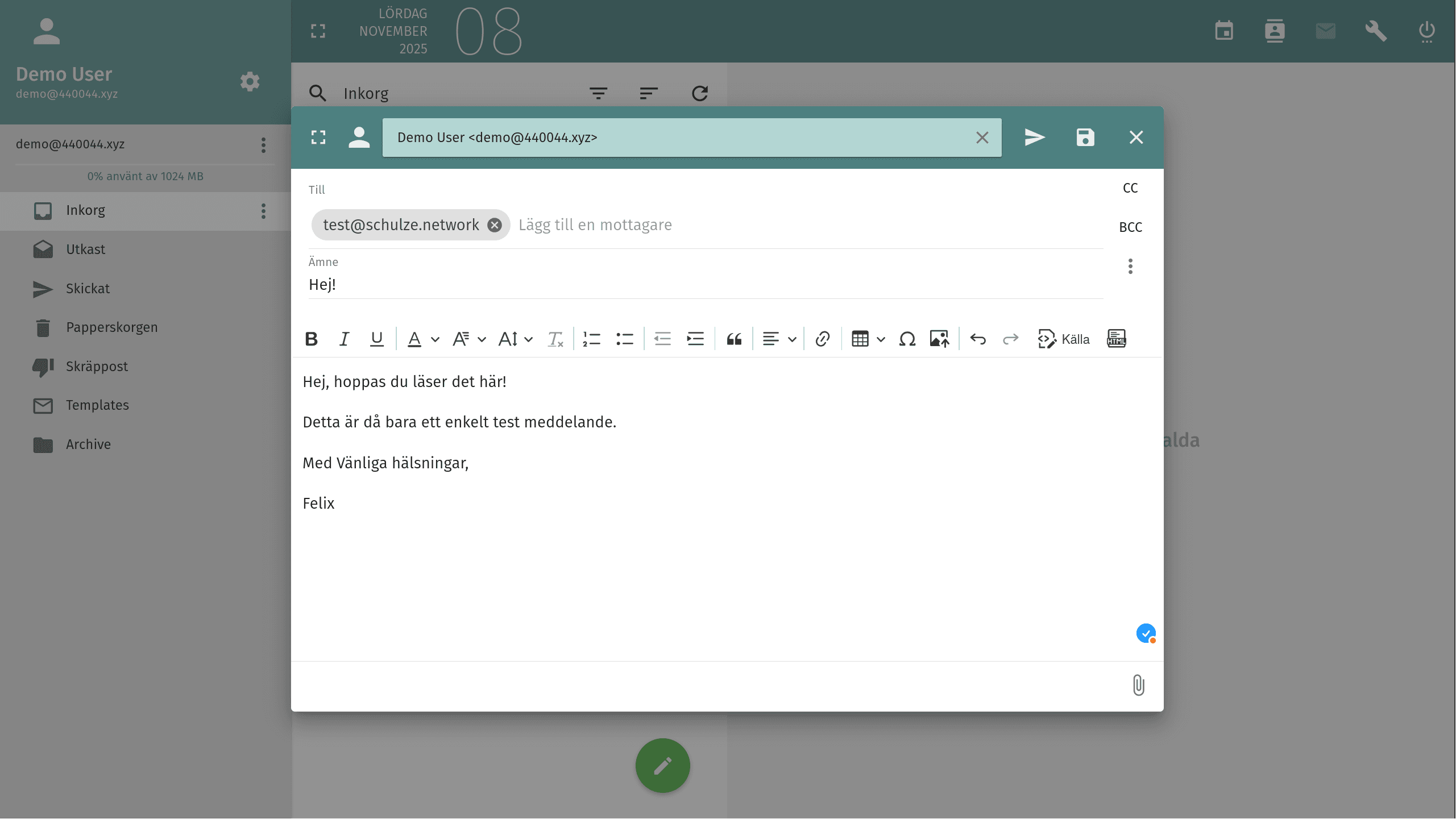Image resolution: width=1456 pixels, height=819 pixels.
Task: Save the draft with floppy disk icon
Action: coord(1085,138)
